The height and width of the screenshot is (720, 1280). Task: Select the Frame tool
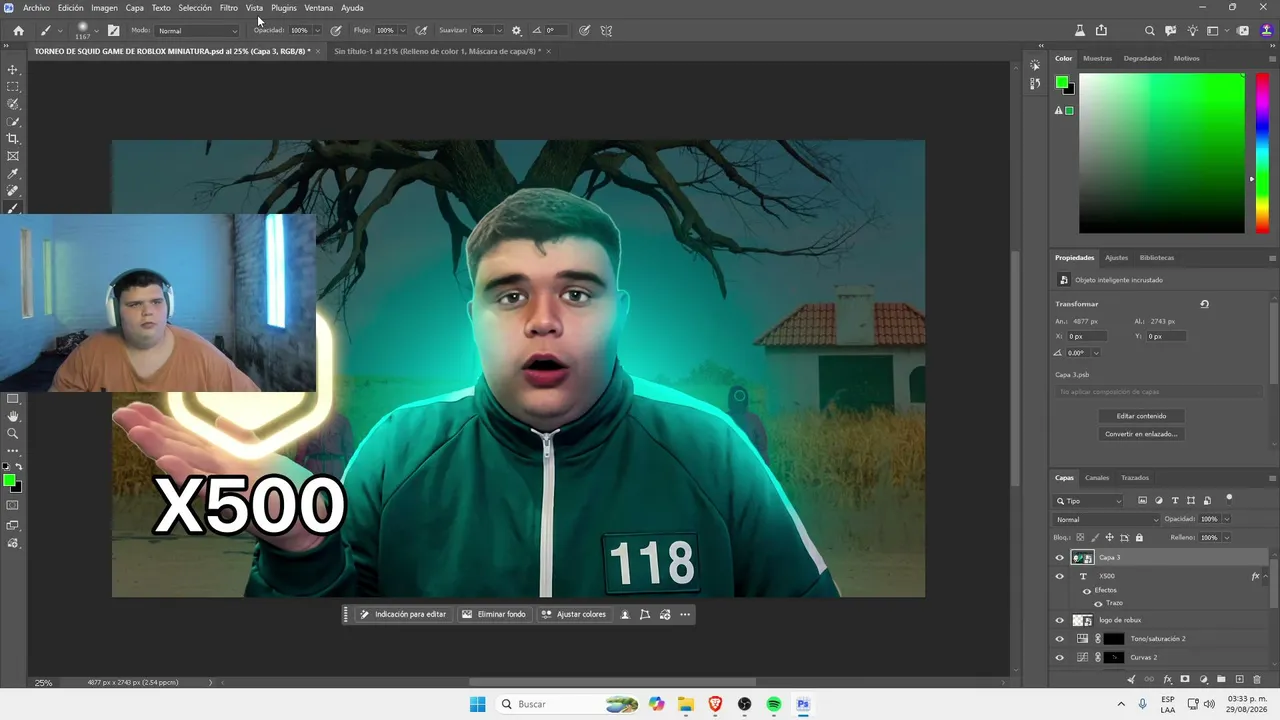(x=13, y=156)
